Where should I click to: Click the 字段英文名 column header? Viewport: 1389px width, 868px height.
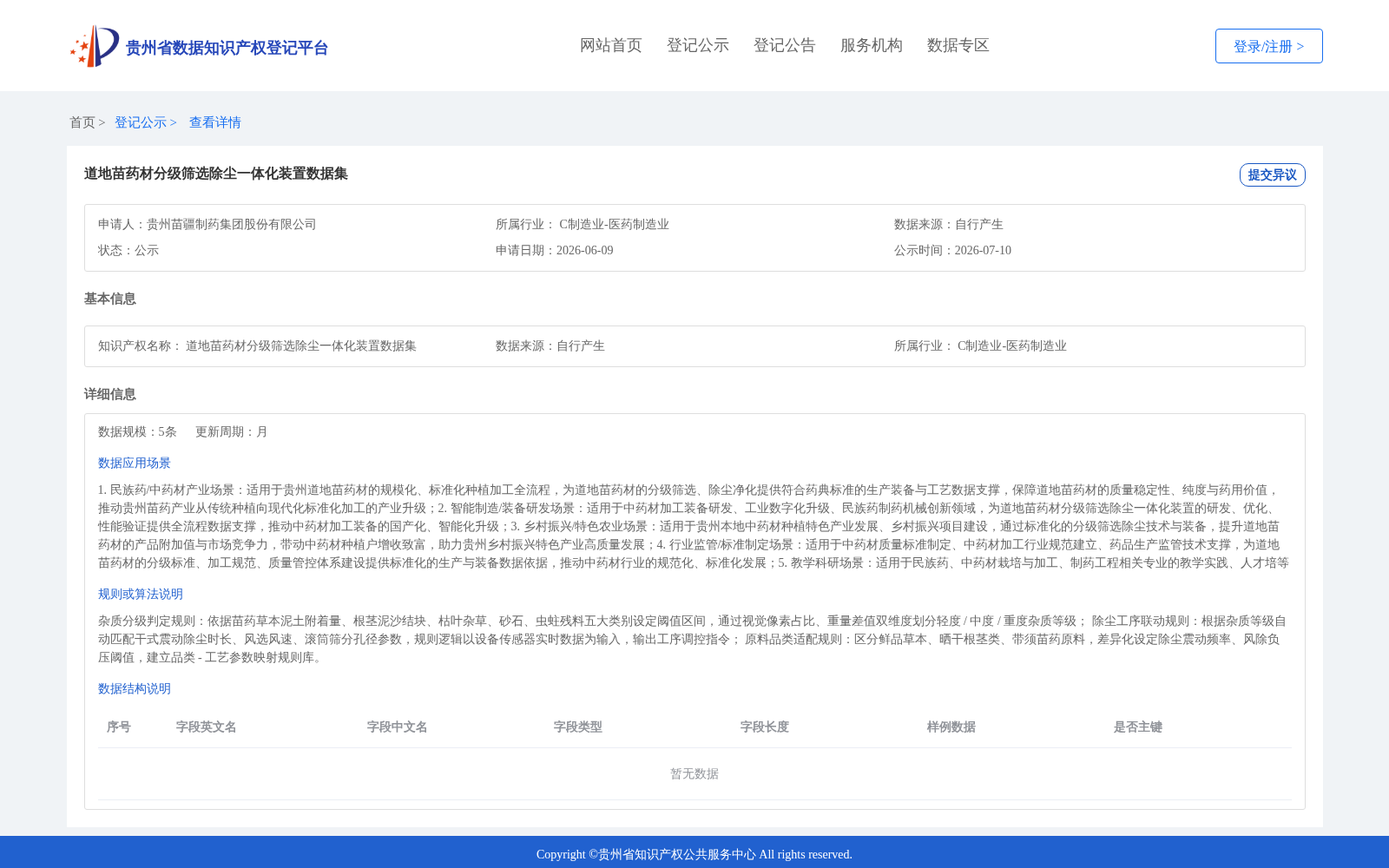point(207,727)
